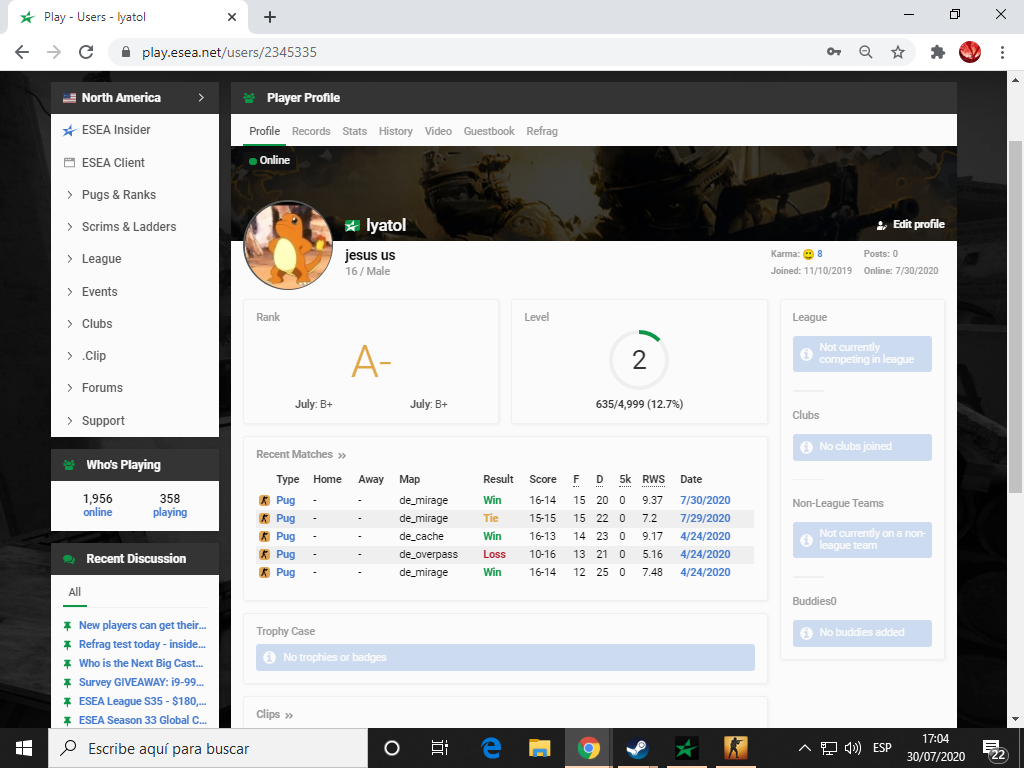Open the Video tab

438,131
